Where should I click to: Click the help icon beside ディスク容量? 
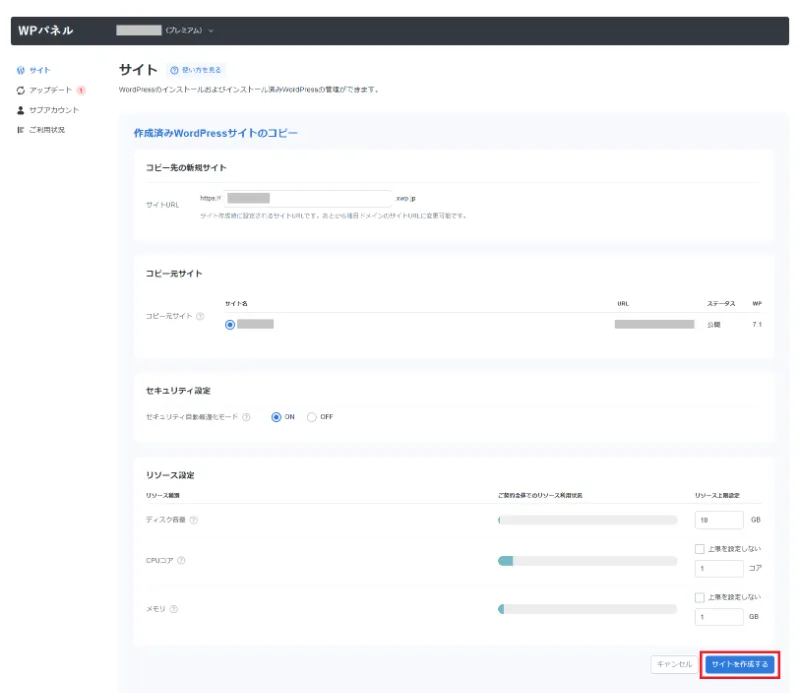(193, 520)
